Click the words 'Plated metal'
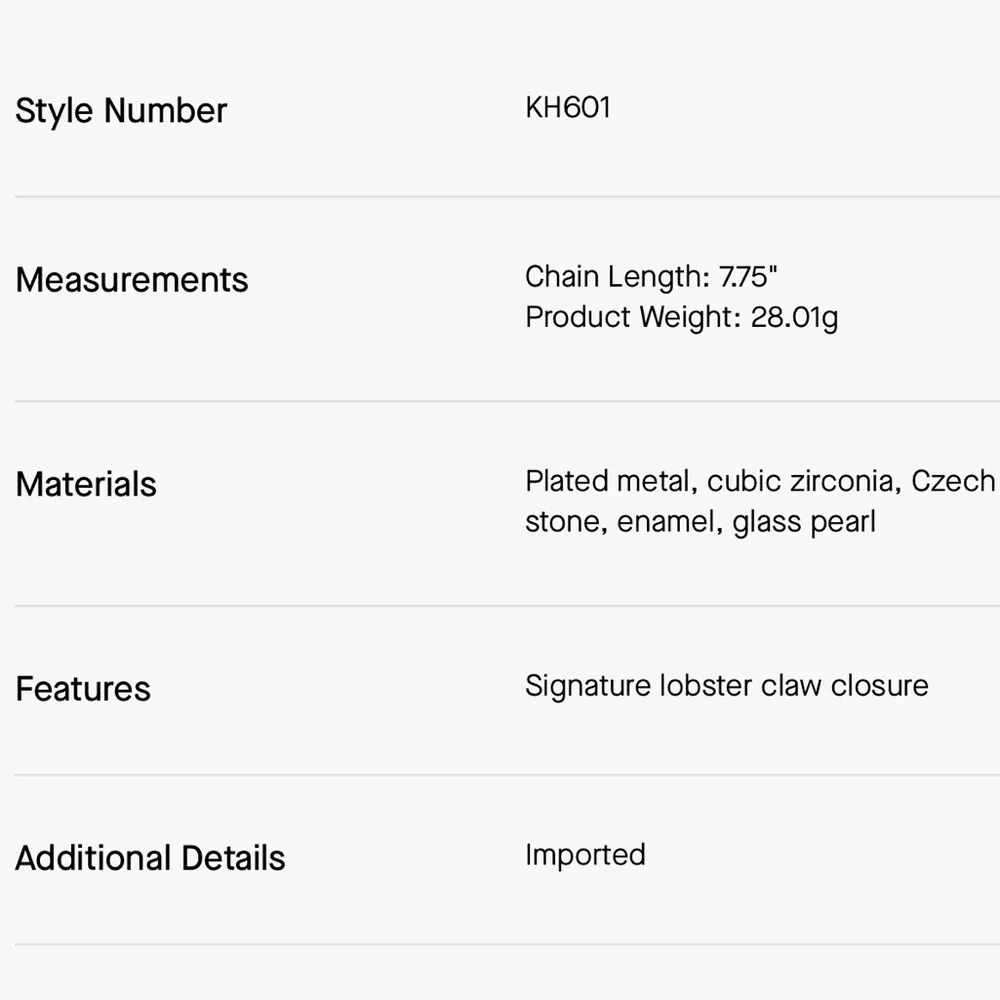The width and height of the screenshot is (1000, 1000). click(x=607, y=481)
